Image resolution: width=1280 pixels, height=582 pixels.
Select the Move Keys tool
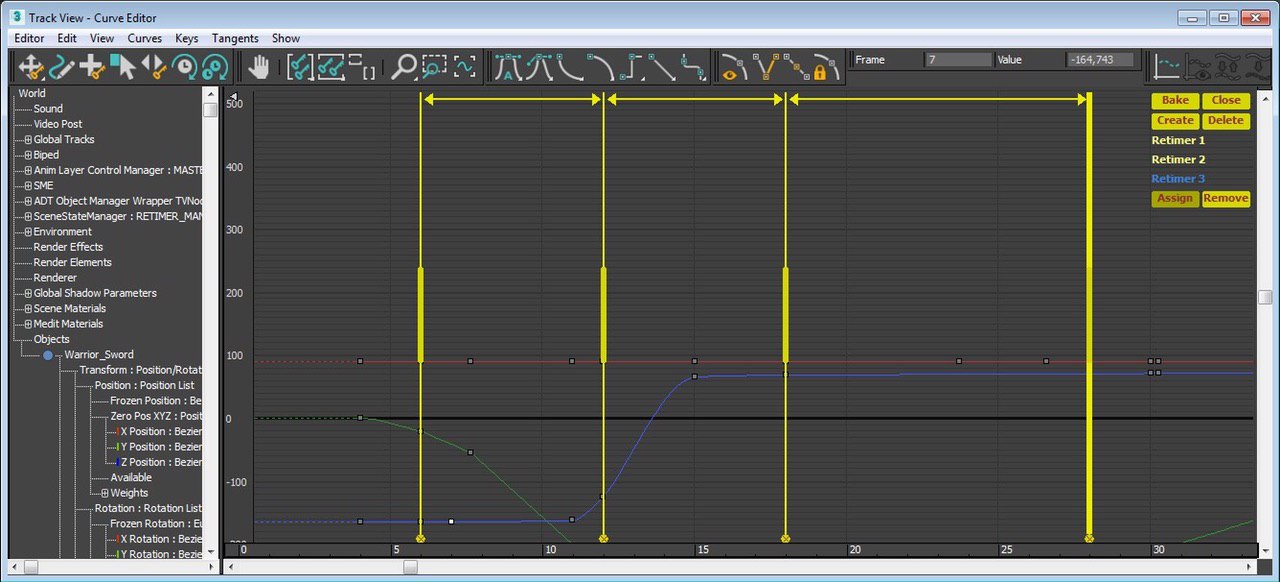click(x=32, y=67)
